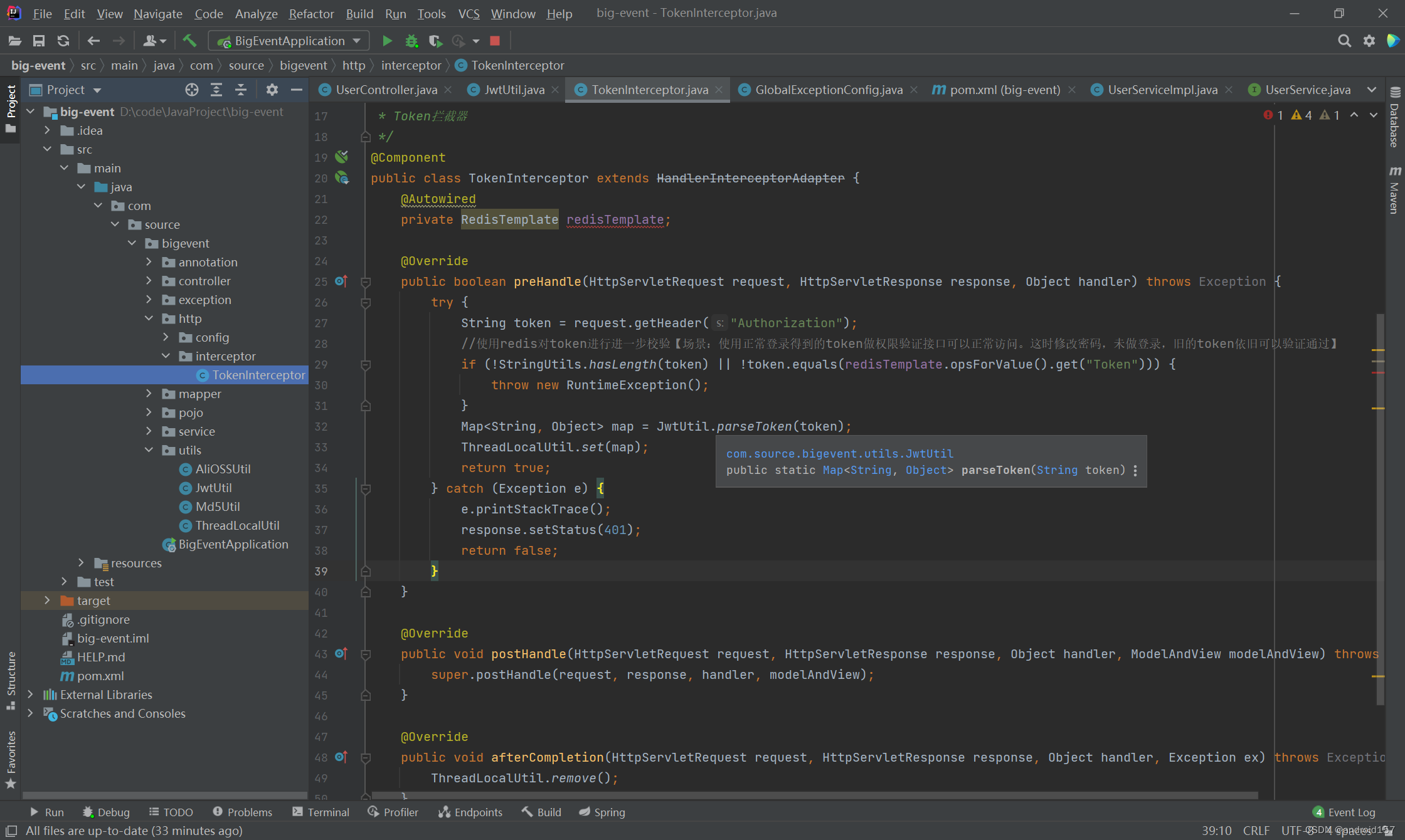Click Search Everywhere magnifier icon
1405x840 pixels.
[1344, 41]
